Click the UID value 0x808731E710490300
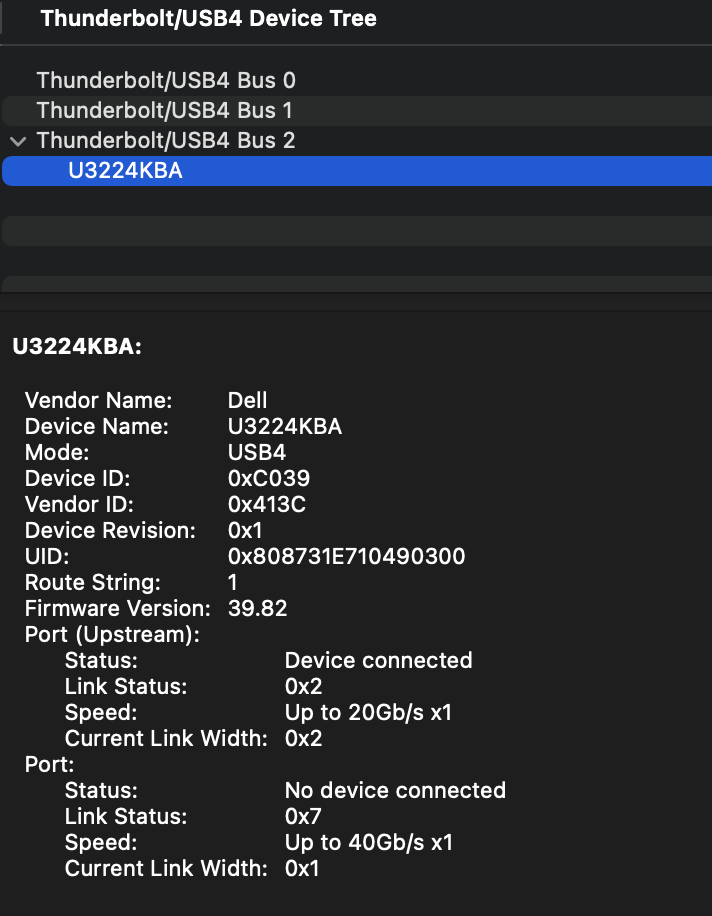 (x=346, y=556)
